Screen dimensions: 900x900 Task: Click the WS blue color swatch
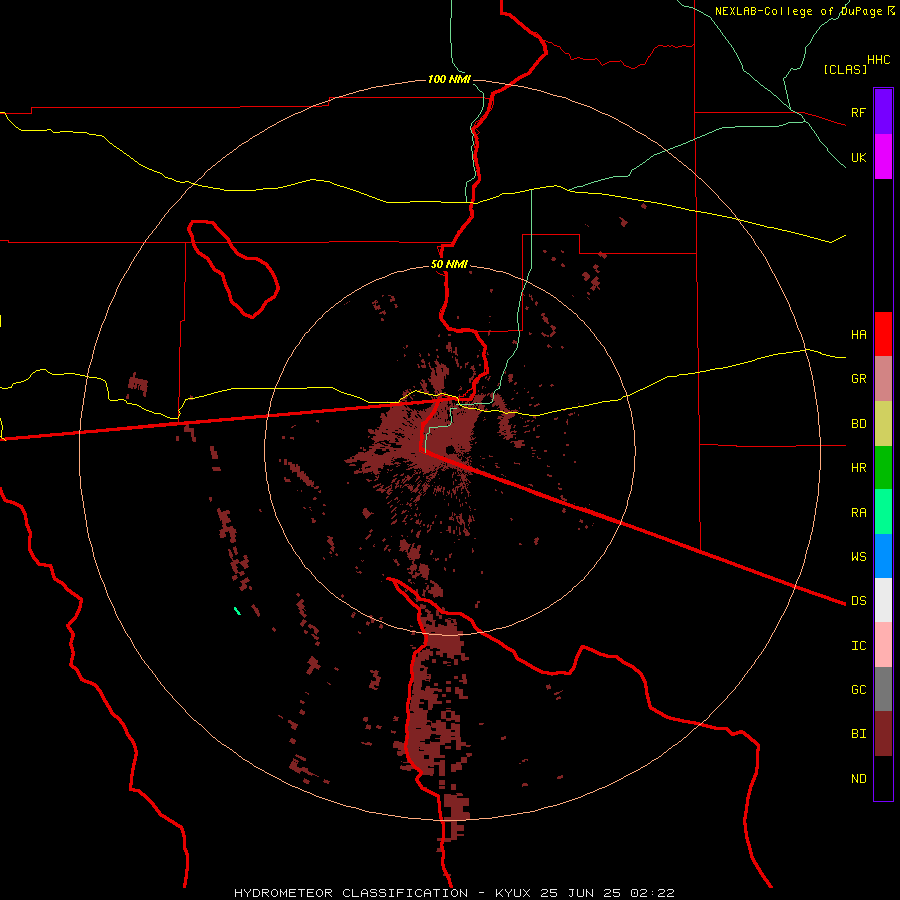tap(883, 556)
